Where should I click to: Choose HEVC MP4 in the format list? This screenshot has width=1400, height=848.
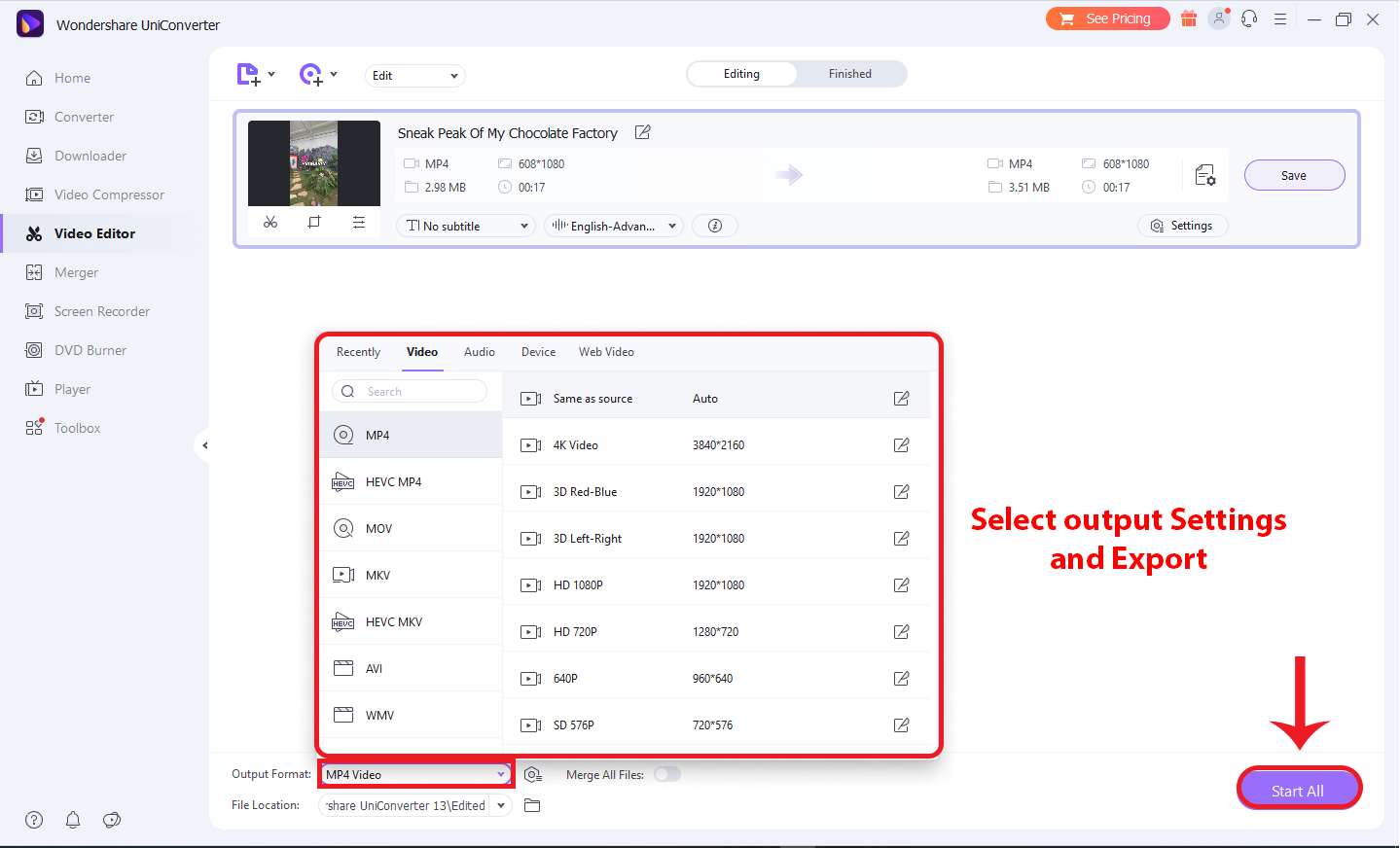(x=411, y=481)
